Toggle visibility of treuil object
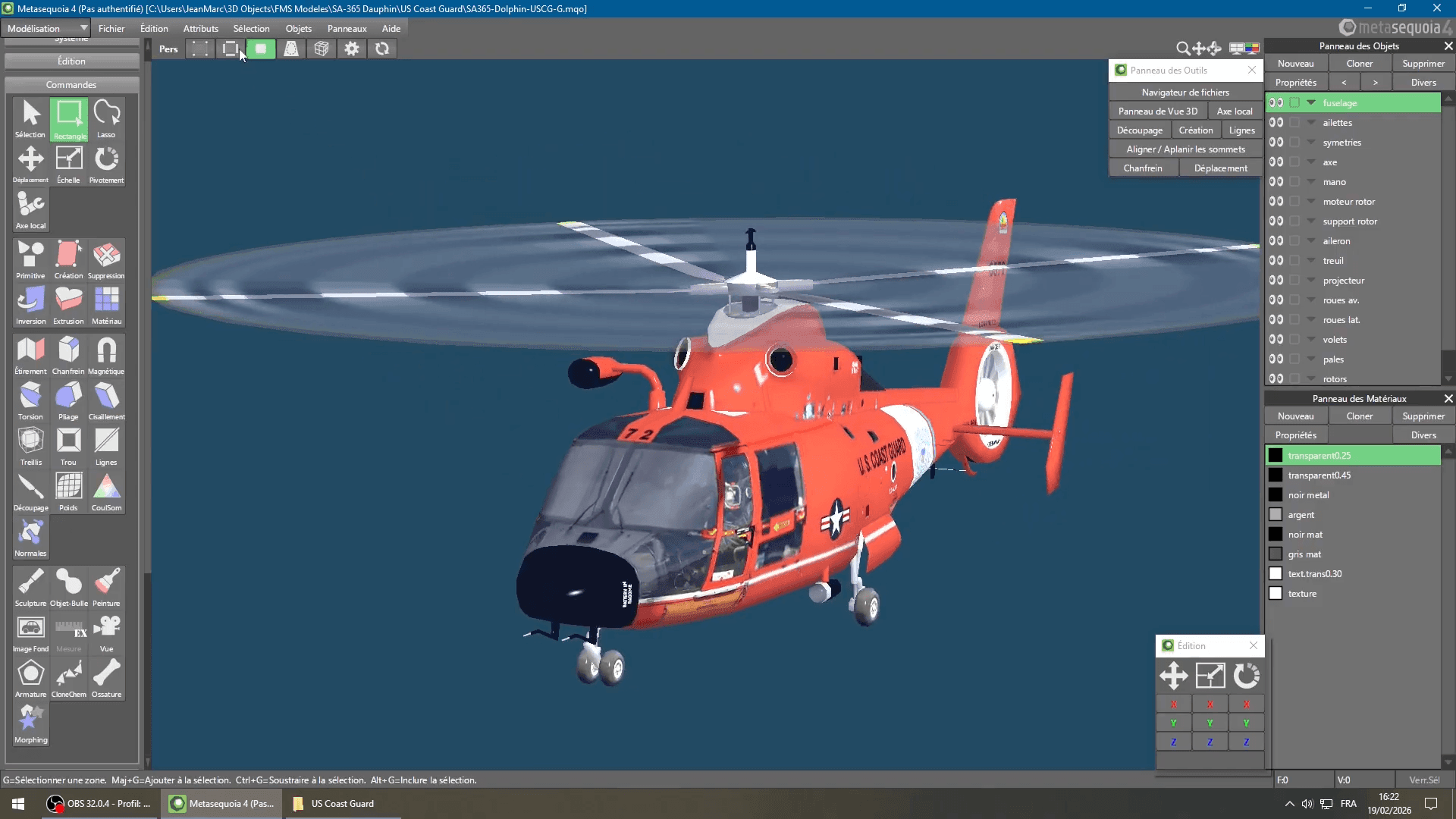 (x=1276, y=260)
